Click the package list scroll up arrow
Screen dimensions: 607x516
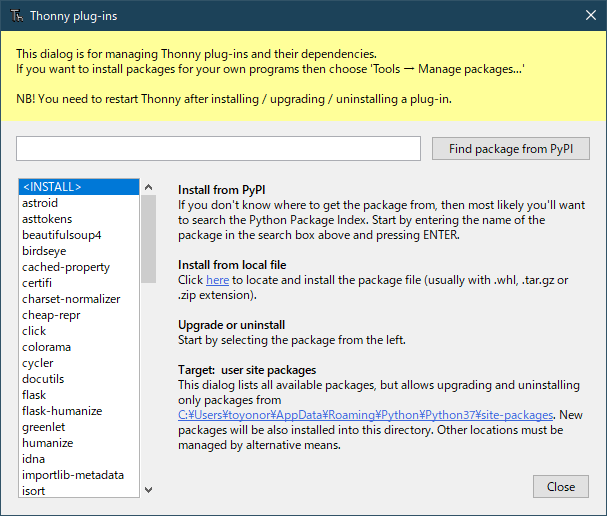point(148,187)
